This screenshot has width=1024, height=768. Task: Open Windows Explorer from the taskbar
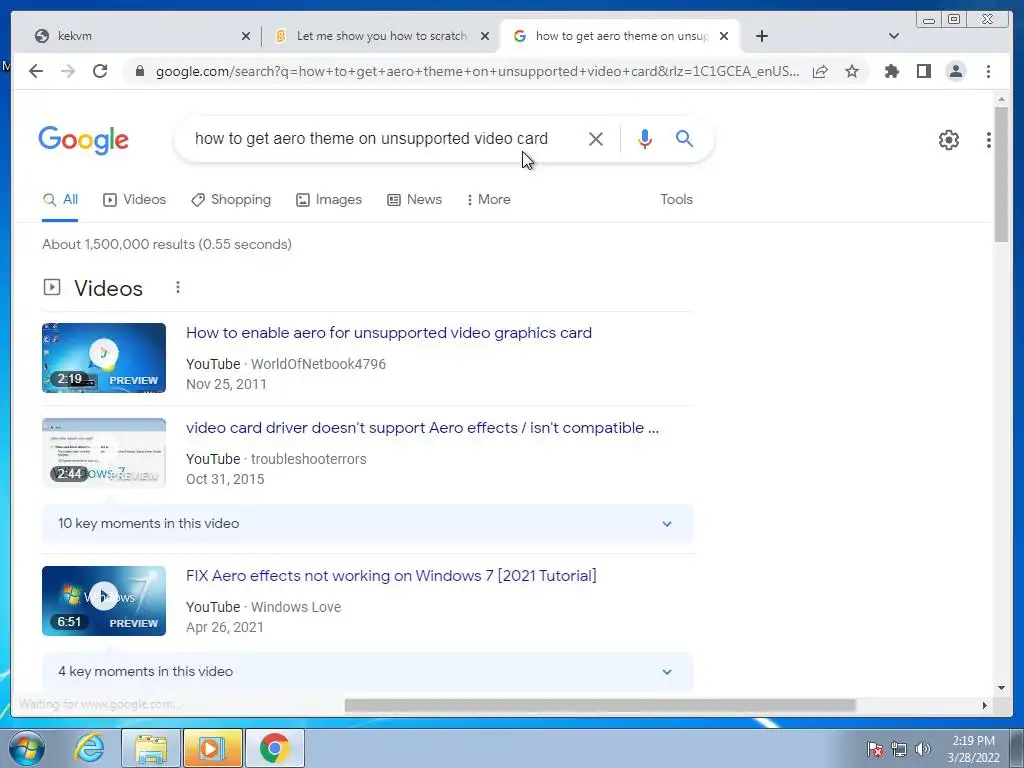(151, 748)
